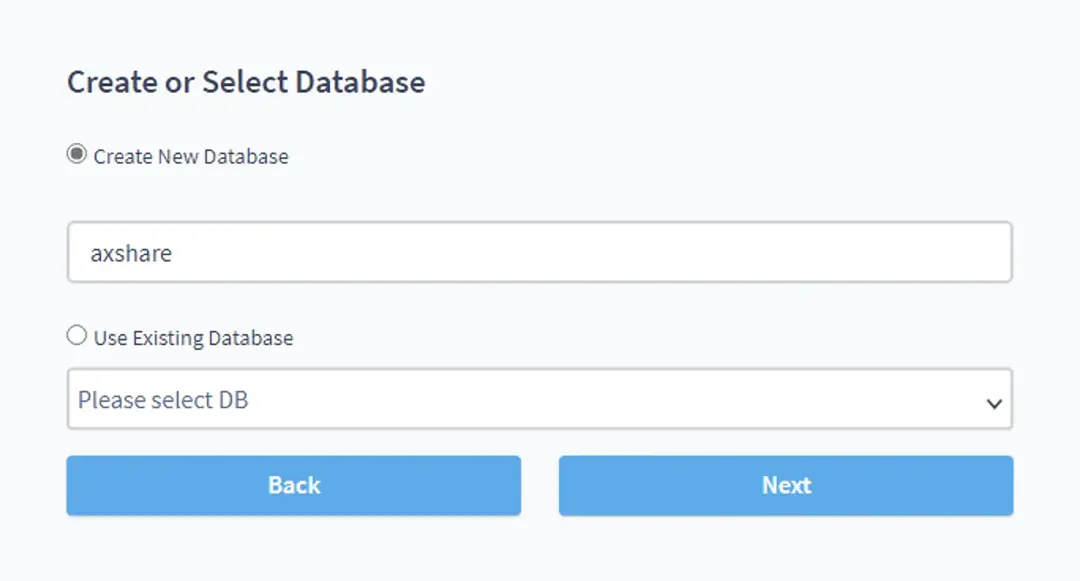
Task: Click the filled radio next to Create New Database
Action: coord(75,153)
